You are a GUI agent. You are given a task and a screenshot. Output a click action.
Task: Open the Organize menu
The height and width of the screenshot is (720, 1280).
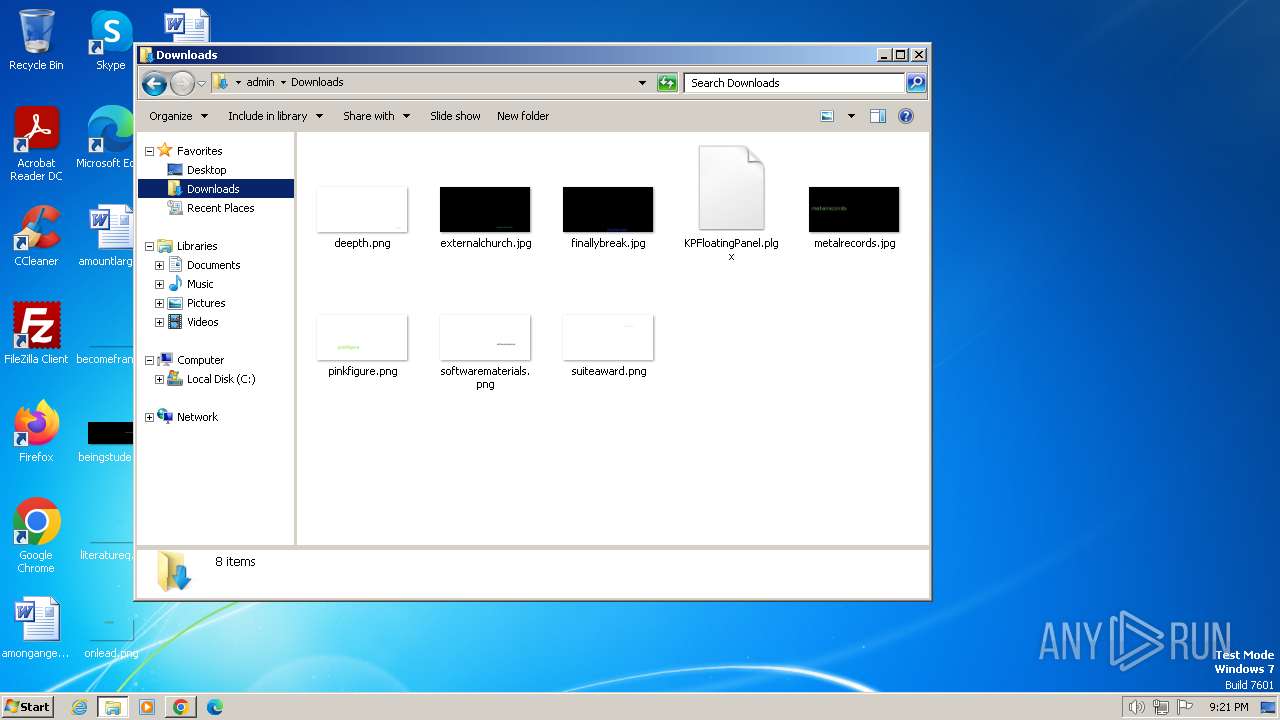pyautogui.click(x=178, y=116)
